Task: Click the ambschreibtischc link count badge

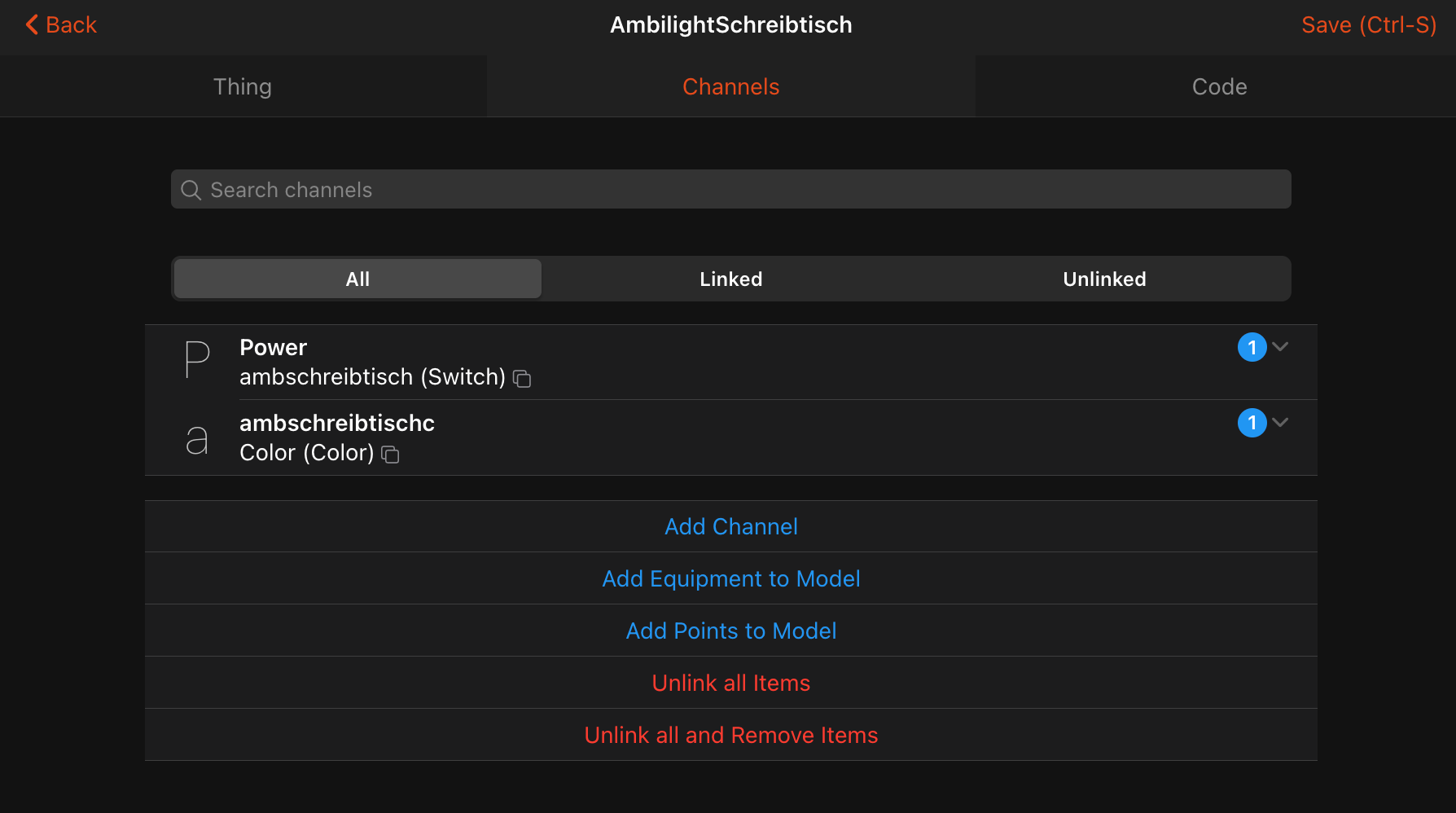Action: click(1252, 423)
